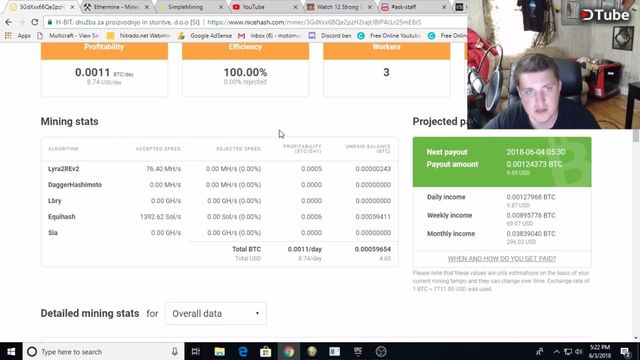Click the H-BIT site security certificate label
This screenshot has height=360, width=640.
(124, 22)
